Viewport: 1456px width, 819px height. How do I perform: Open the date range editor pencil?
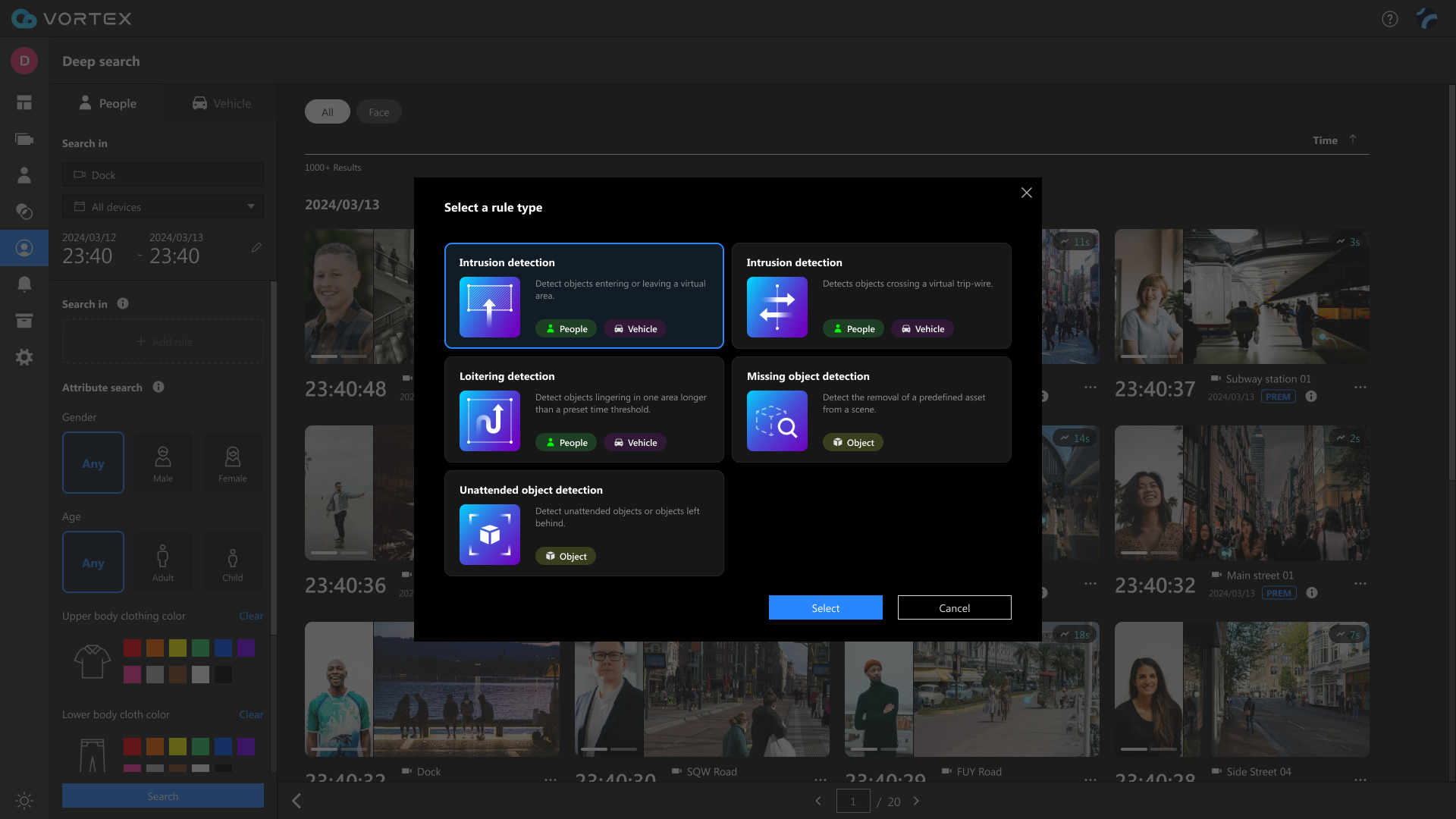tap(256, 247)
